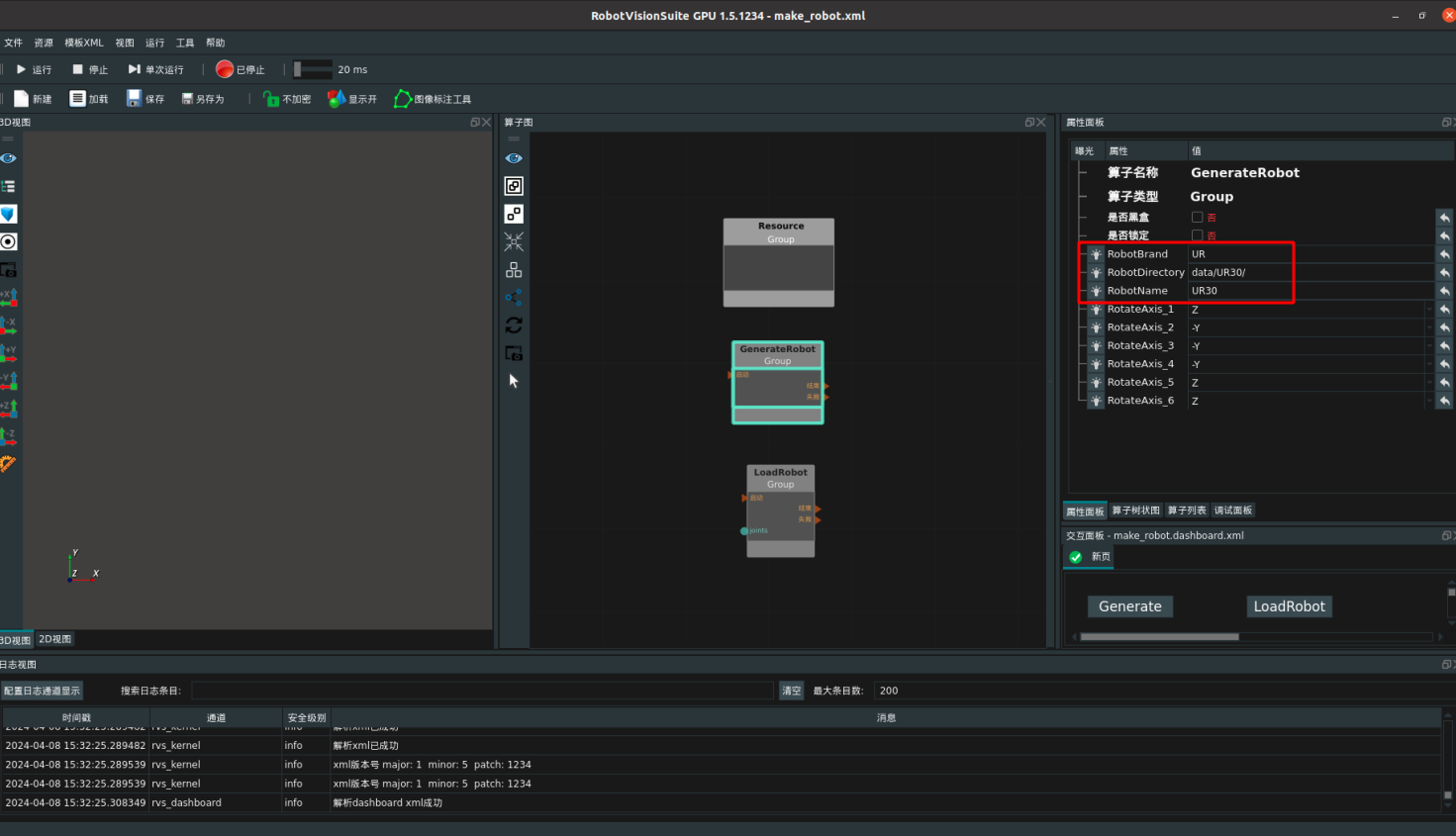
Task: Switch to the 算子树状图 tab
Action: click(x=1135, y=511)
